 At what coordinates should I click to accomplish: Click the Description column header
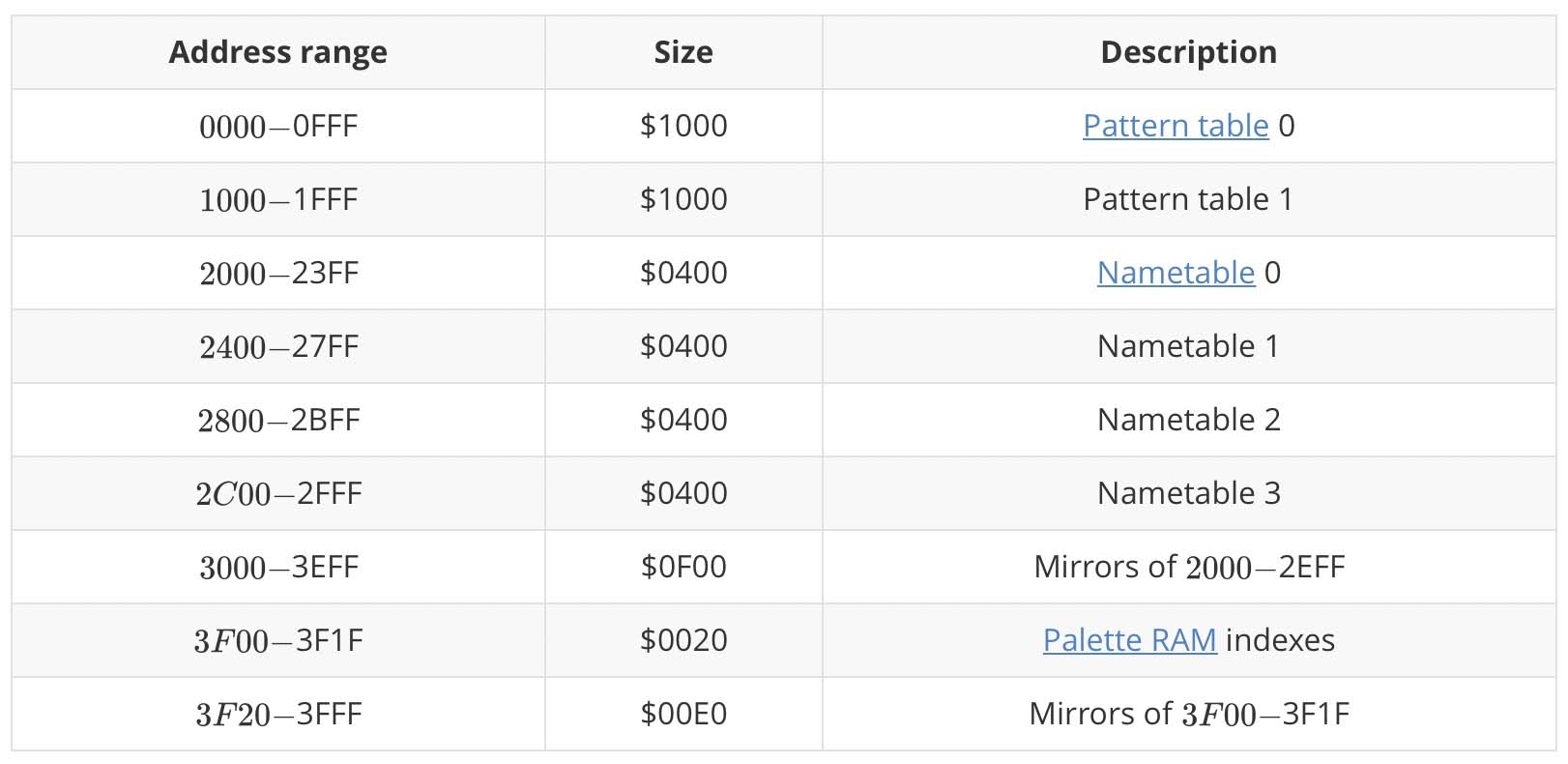point(1188,52)
